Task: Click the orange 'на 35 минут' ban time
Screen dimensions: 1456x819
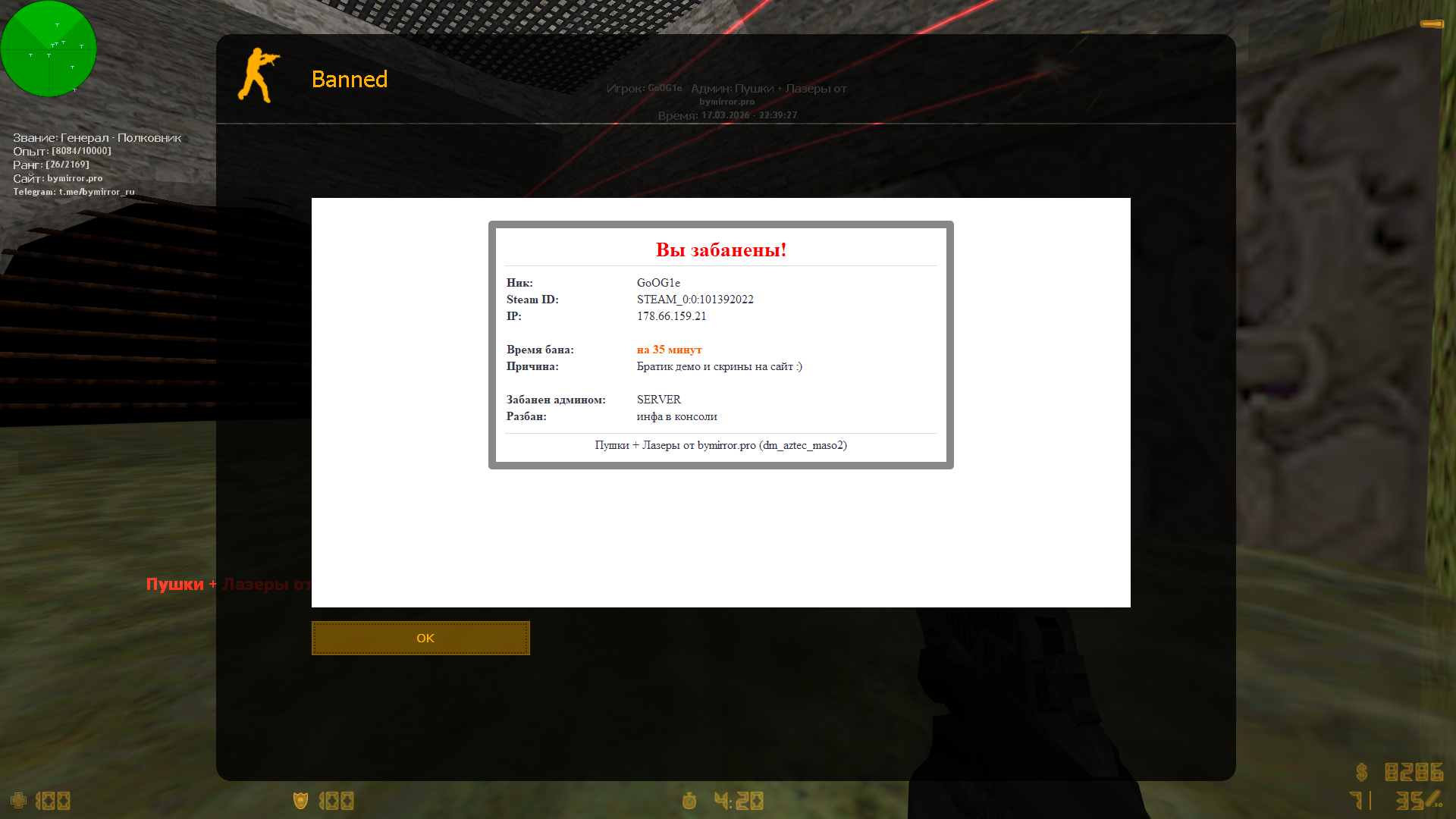Action: pyautogui.click(x=669, y=350)
